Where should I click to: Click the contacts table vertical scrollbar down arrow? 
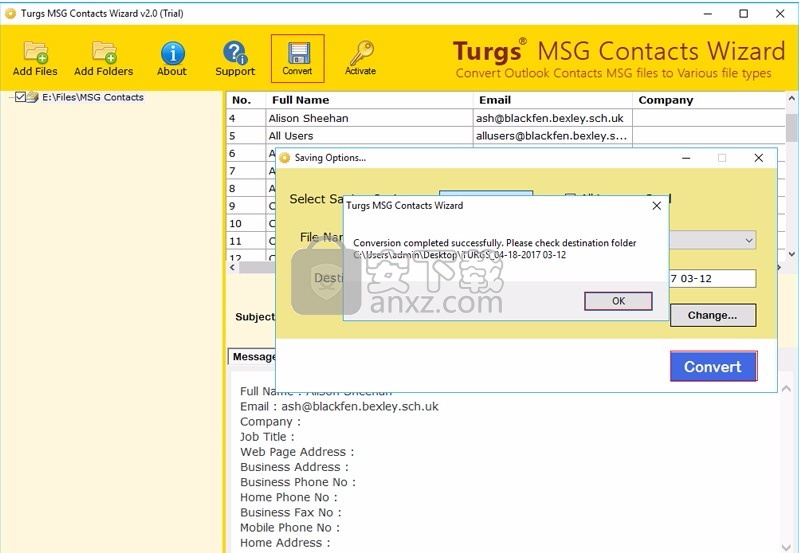[x=791, y=254]
